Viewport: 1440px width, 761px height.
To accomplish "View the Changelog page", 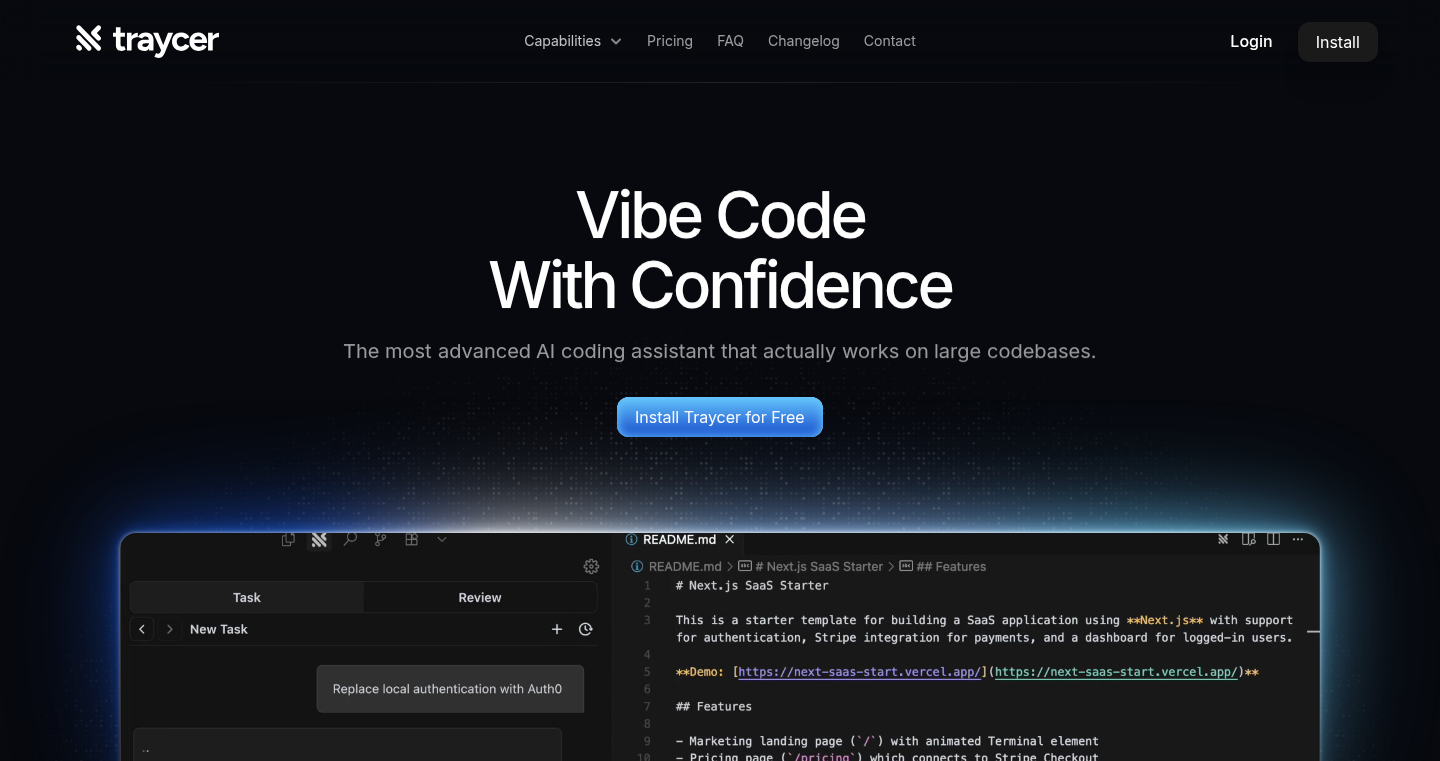I will click(x=804, y=41).
